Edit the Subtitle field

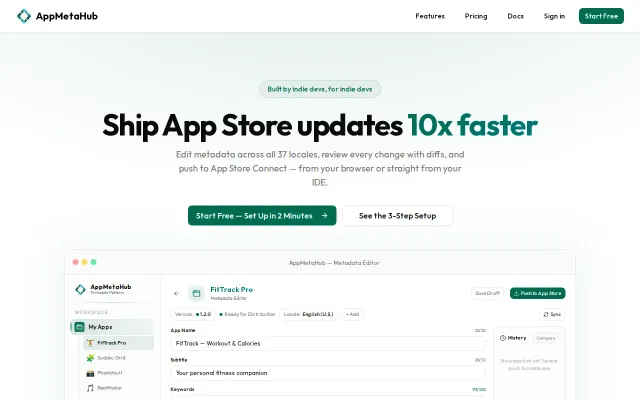328,373
